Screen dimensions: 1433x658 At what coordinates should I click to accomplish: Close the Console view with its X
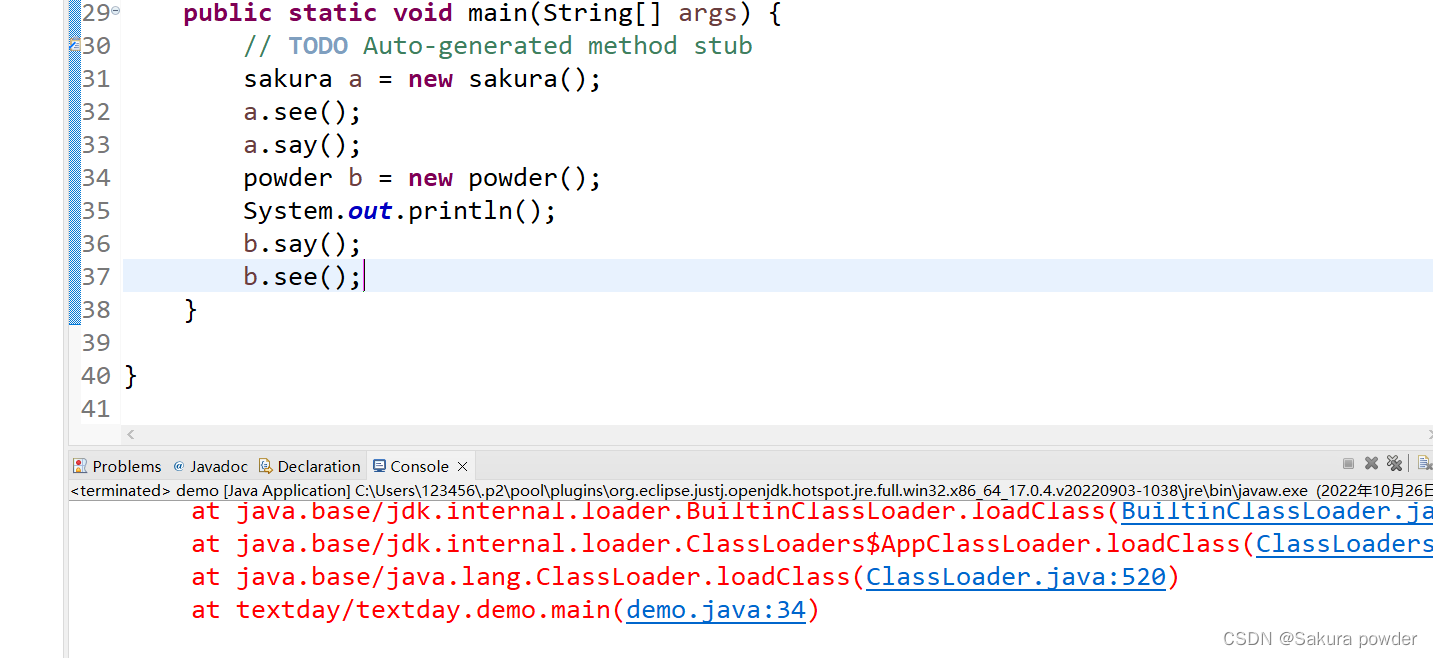click(x=461, y=465)
